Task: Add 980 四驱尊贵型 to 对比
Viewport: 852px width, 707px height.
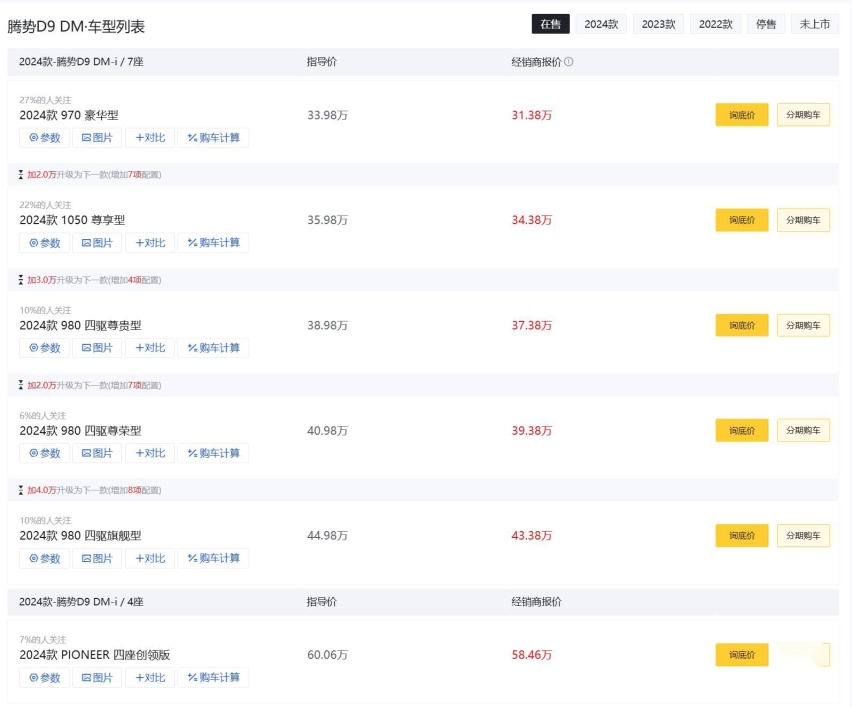Action: tap(150, 348)
